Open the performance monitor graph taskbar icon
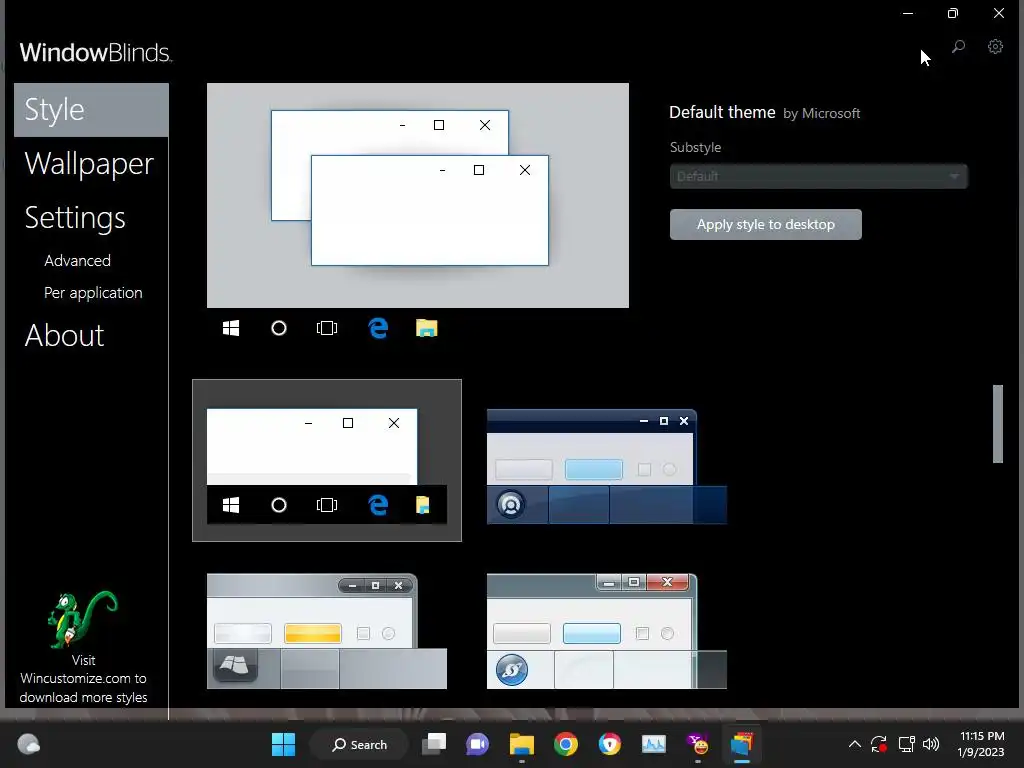The image size is (1024, 768). (654, 744)
